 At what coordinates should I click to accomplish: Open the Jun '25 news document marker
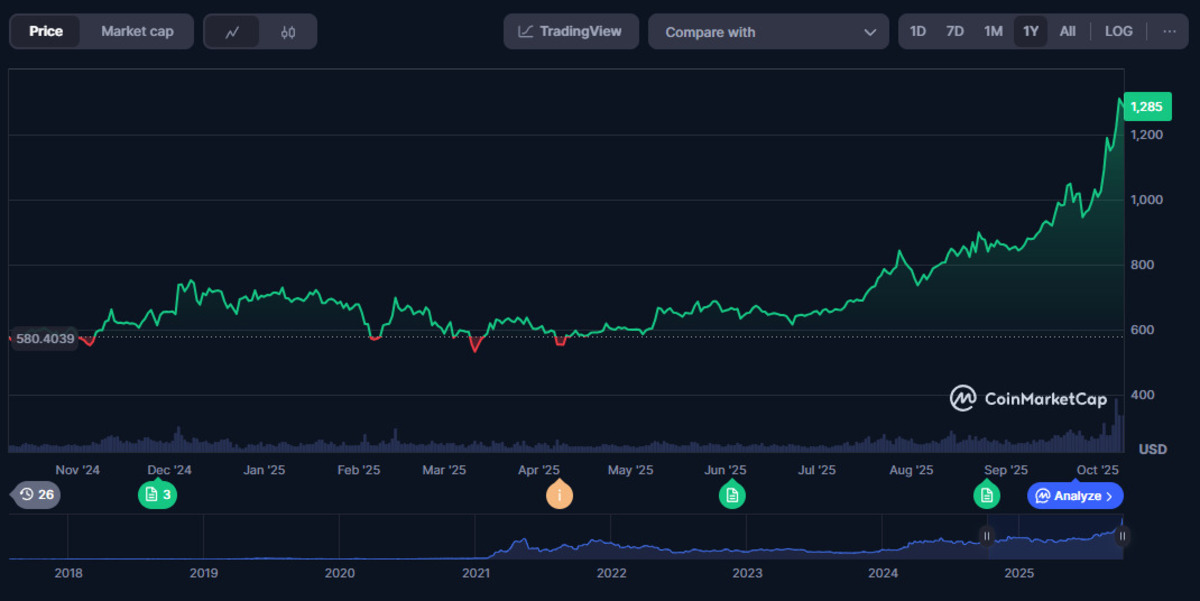[732, 494]
